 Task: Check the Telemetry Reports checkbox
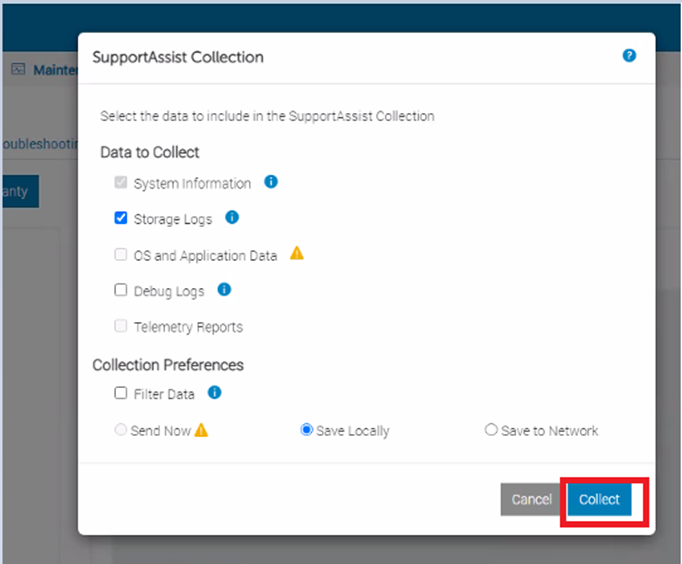click(x=121, y=326)
